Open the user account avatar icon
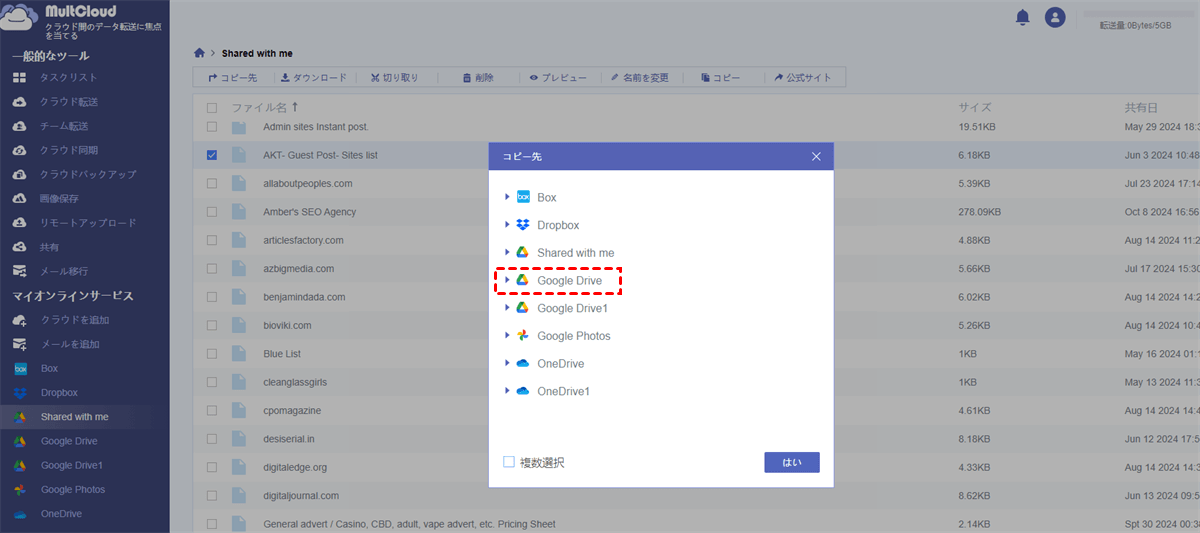Screen dimensions: 1200x533 [x=1055, y=17]
